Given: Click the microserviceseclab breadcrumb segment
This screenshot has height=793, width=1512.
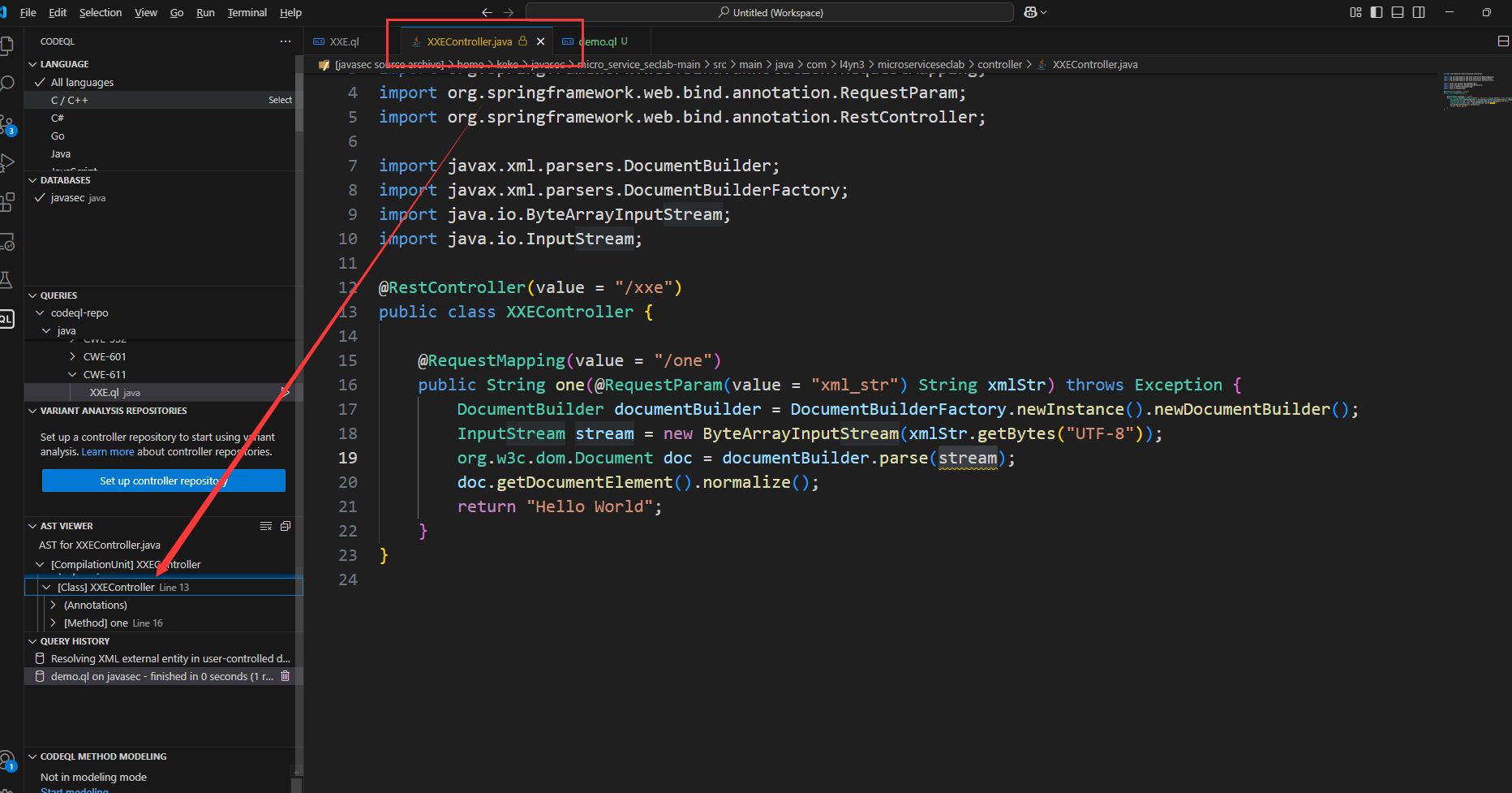Looking at the screenshot, I should (921, 64).
